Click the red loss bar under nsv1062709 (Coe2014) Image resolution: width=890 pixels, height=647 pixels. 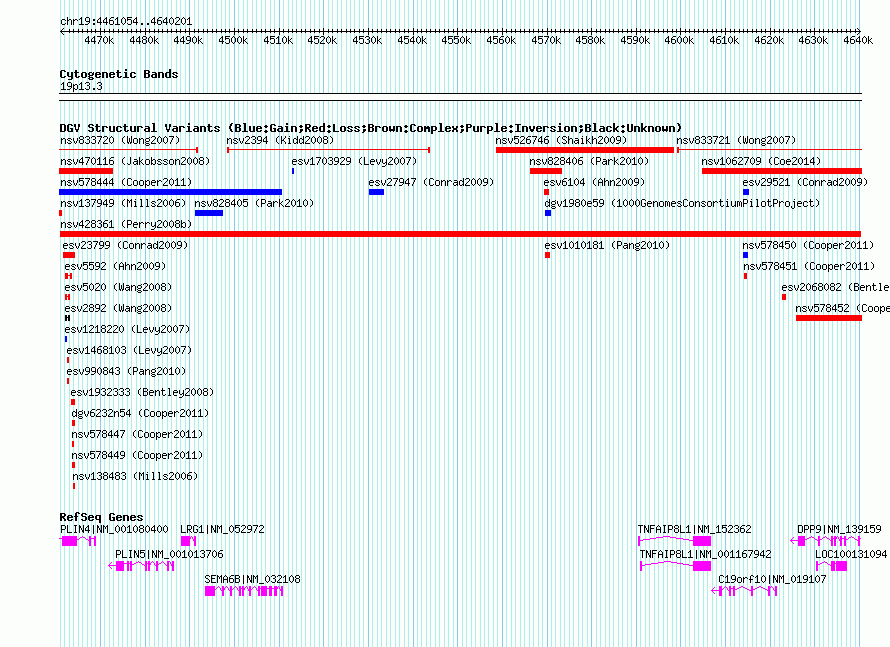point(782,171)
